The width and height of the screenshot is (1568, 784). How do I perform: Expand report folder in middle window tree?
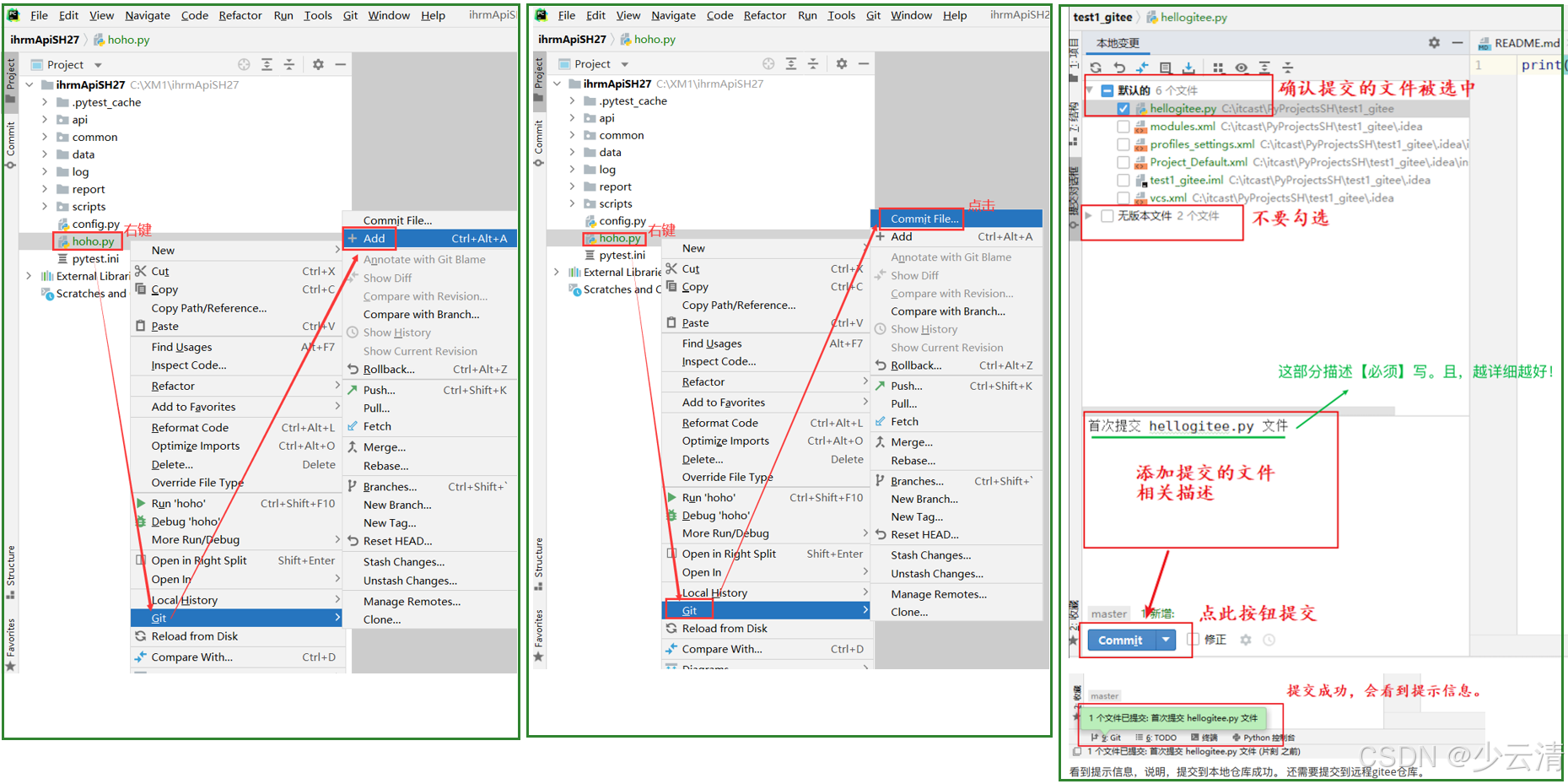[x=572, y=187]
